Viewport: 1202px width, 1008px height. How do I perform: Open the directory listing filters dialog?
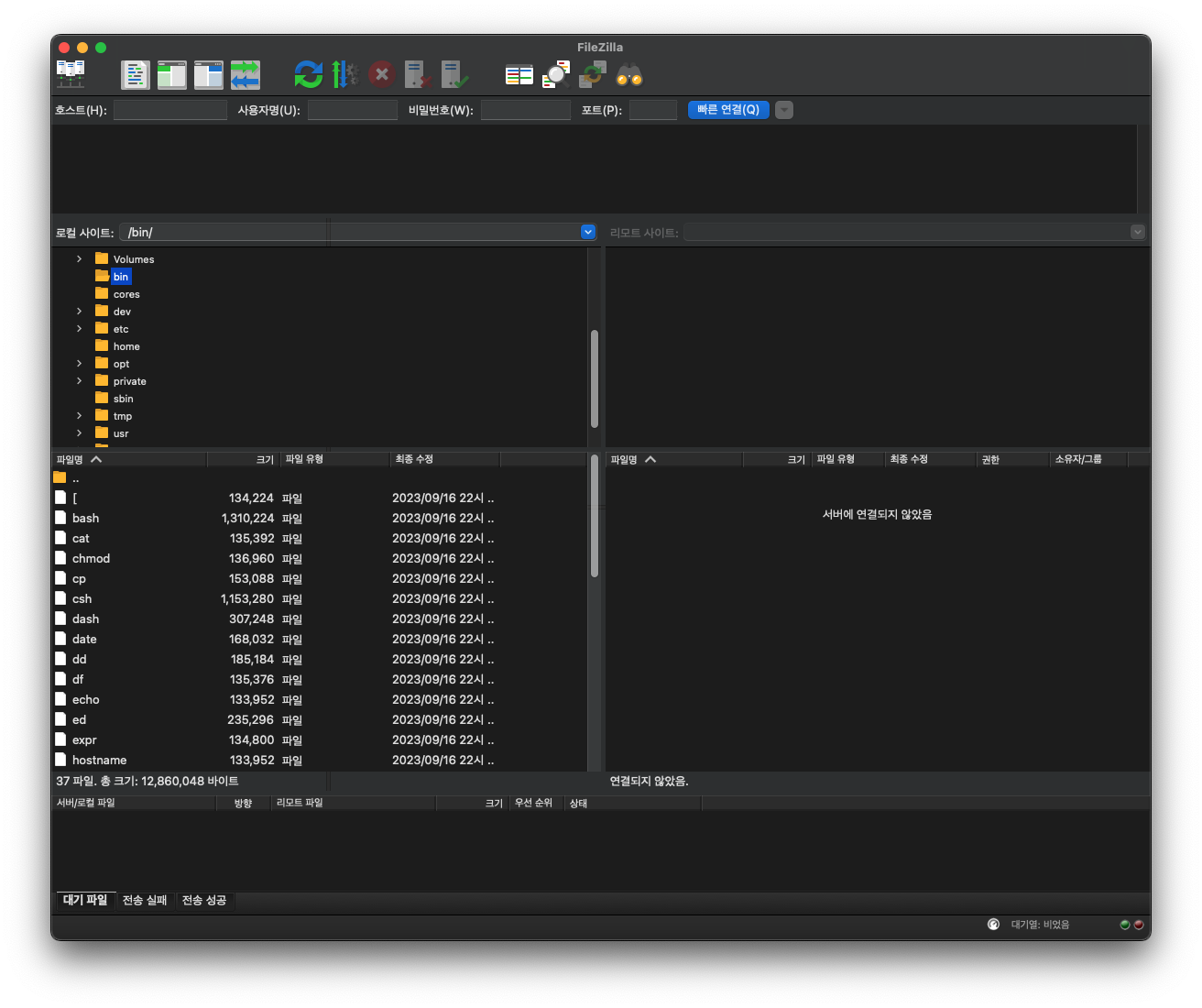click(x=519, y=74)
